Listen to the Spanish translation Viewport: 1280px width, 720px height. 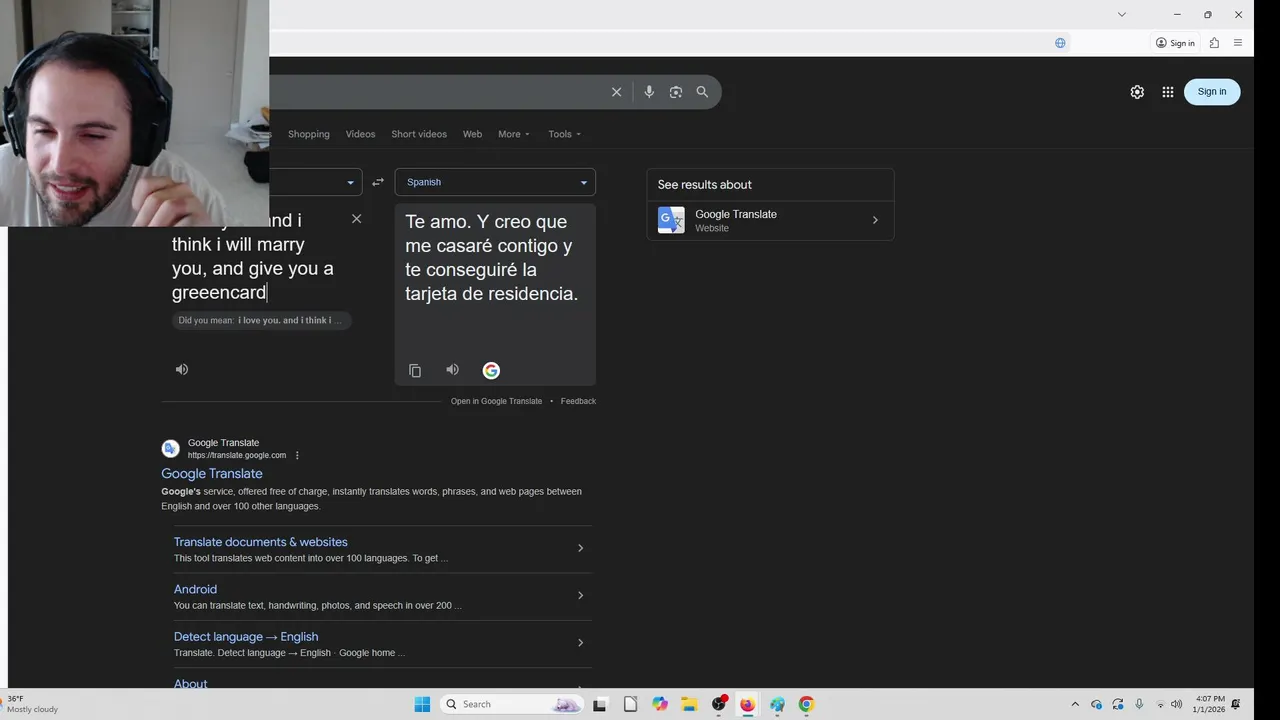[453, 370]
